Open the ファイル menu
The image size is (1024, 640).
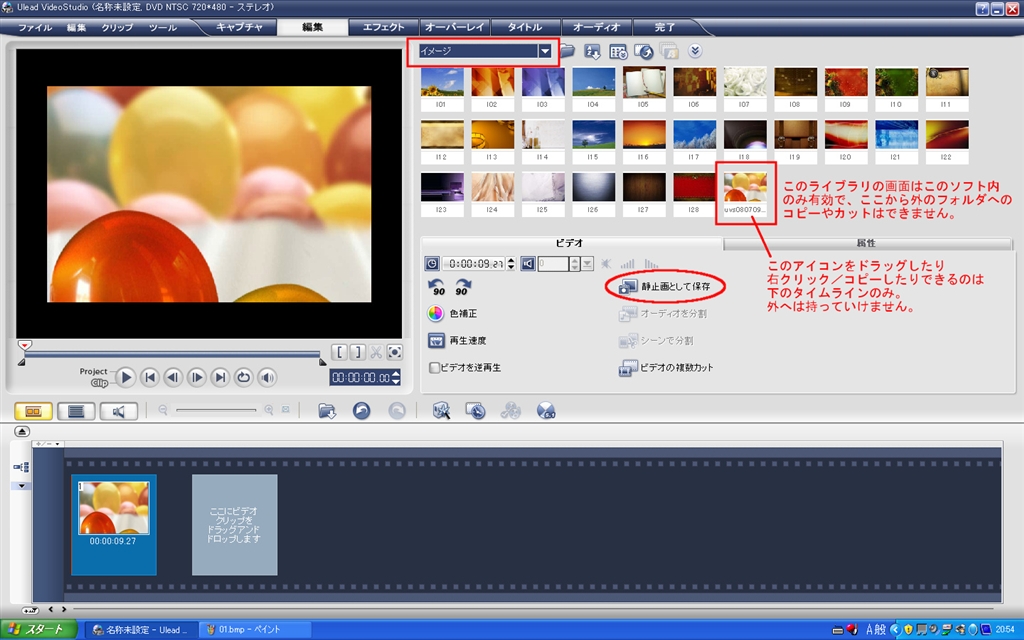[x=35, y=27]
